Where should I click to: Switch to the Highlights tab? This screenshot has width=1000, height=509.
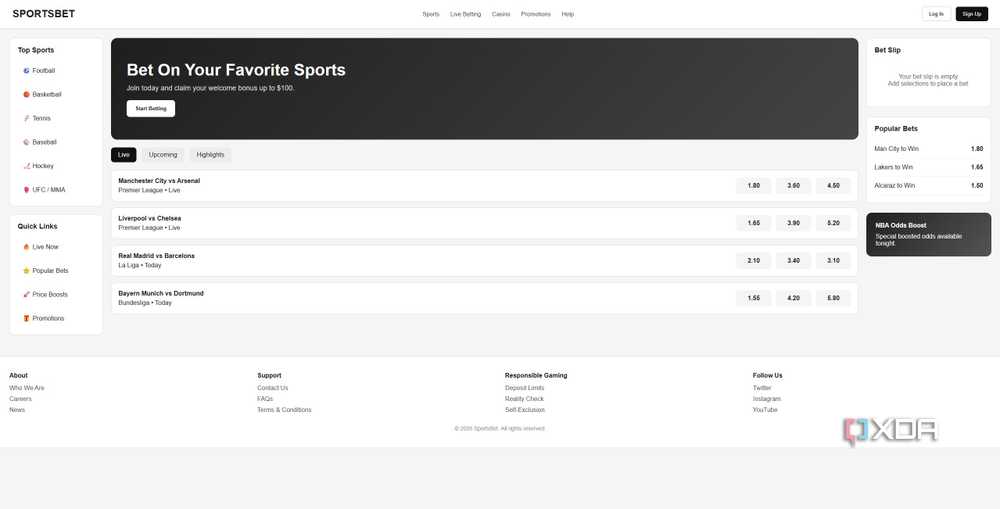pyautogui.click(x=210, y=155)
